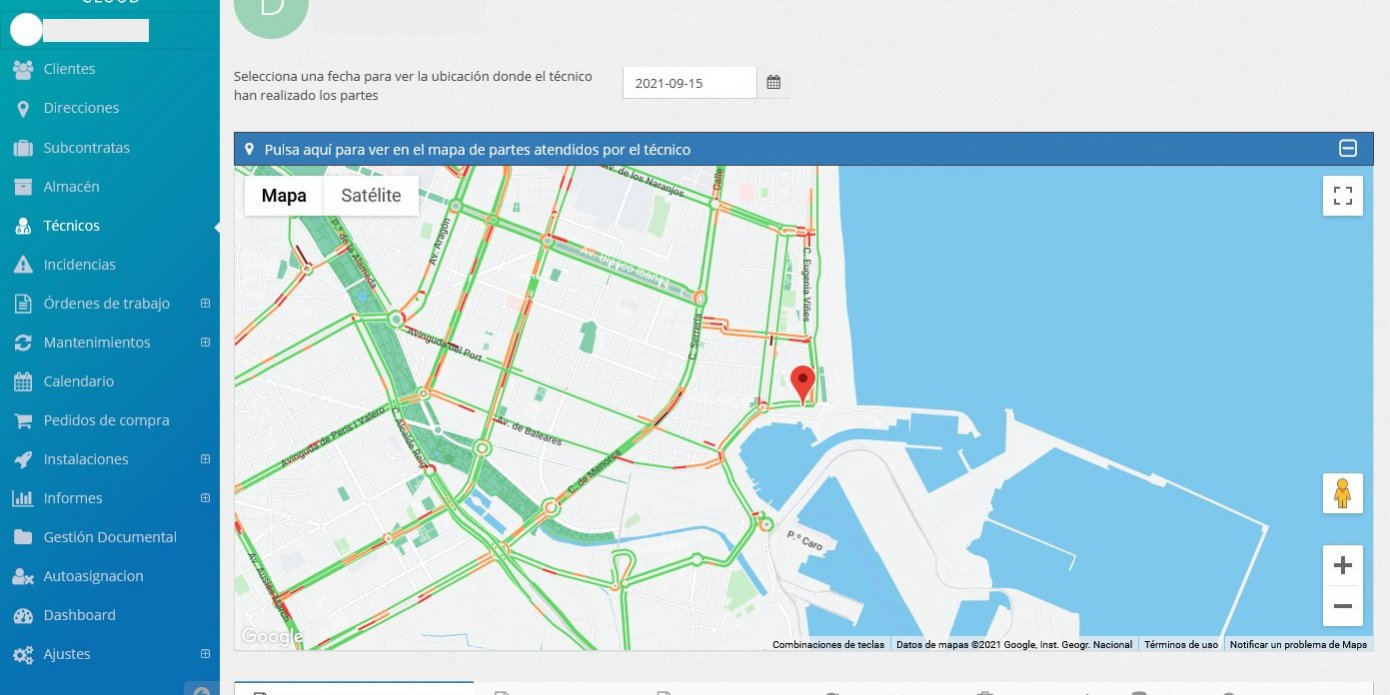This screenshot has width=1390, height=695.
Task: Select the Clientes sidebar icon
Action: coord(23,69)
